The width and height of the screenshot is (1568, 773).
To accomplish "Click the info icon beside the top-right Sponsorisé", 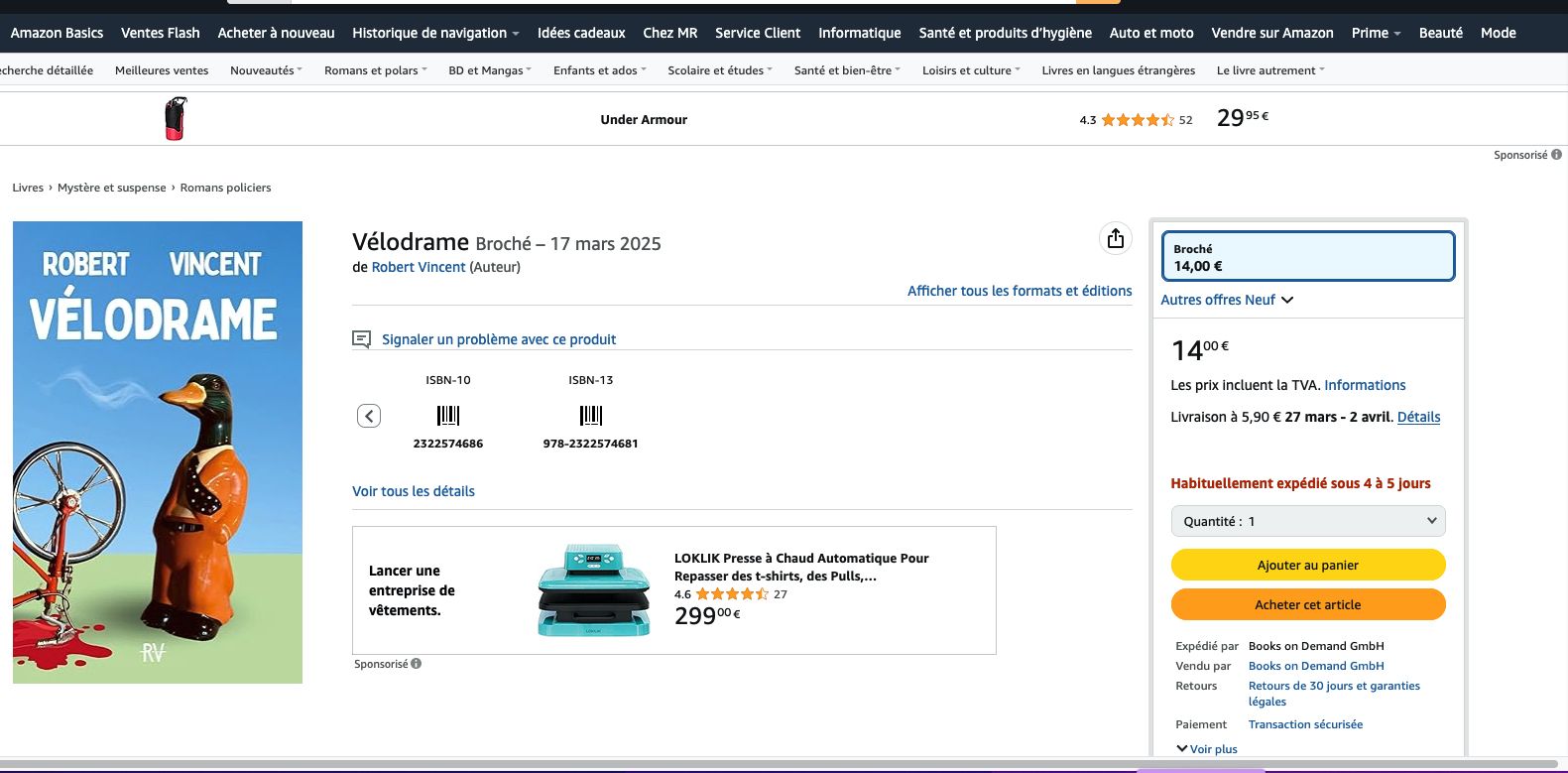I will [x=1556, y=155].
